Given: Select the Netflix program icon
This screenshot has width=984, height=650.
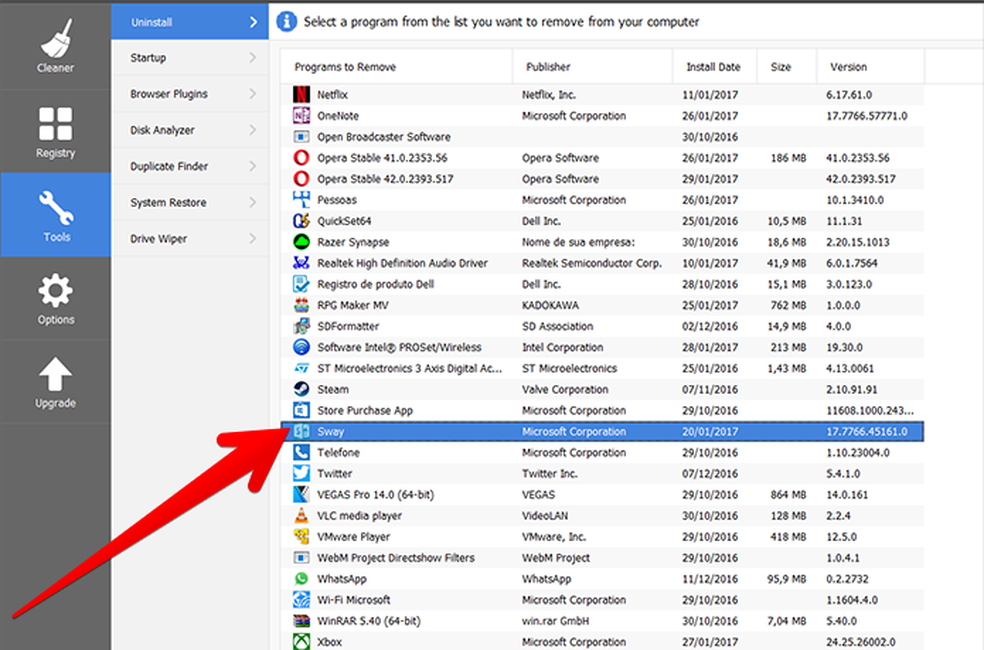Looking at the screenshot, I should [x=301, y=95].
